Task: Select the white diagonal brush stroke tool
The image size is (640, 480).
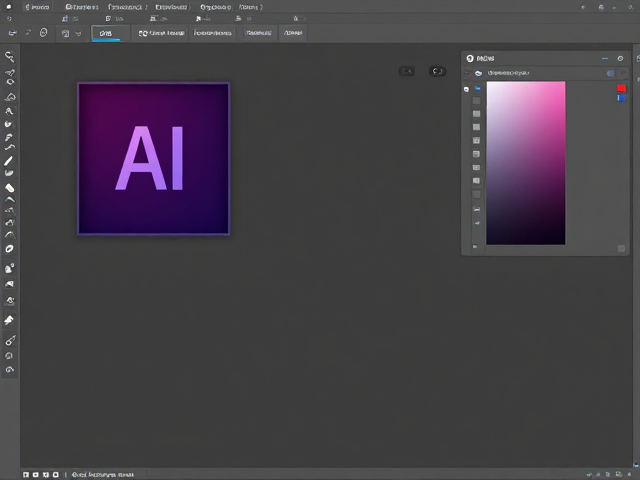Action: (9, 161)
